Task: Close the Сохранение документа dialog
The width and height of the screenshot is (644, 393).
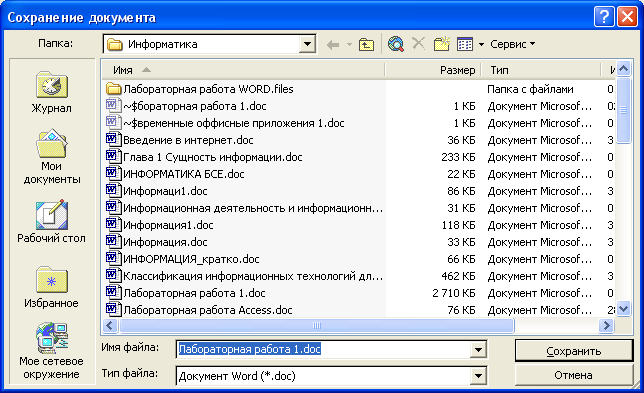Action: click(627, 17)
